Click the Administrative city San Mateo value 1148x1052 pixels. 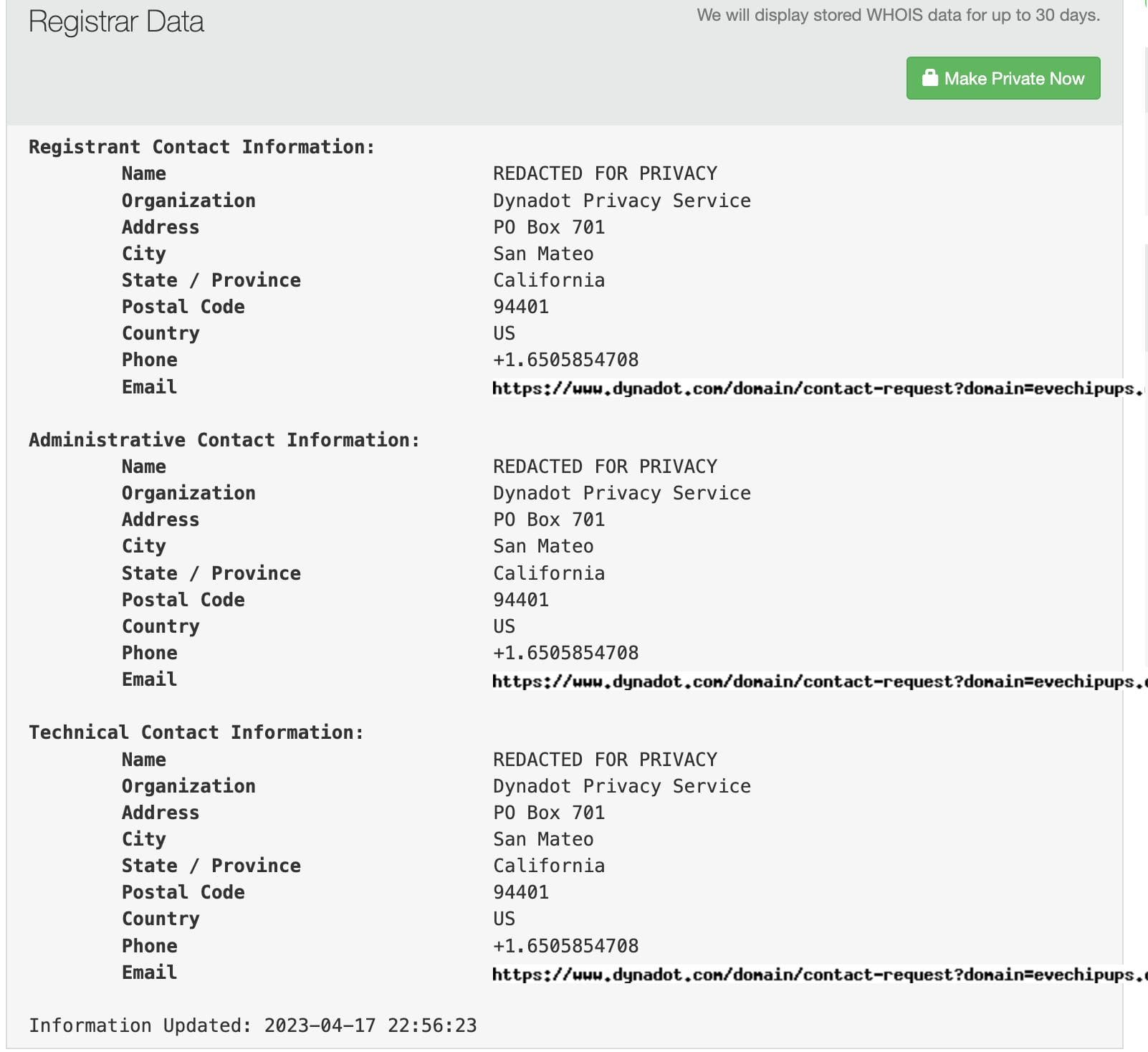tap(543, 546)
